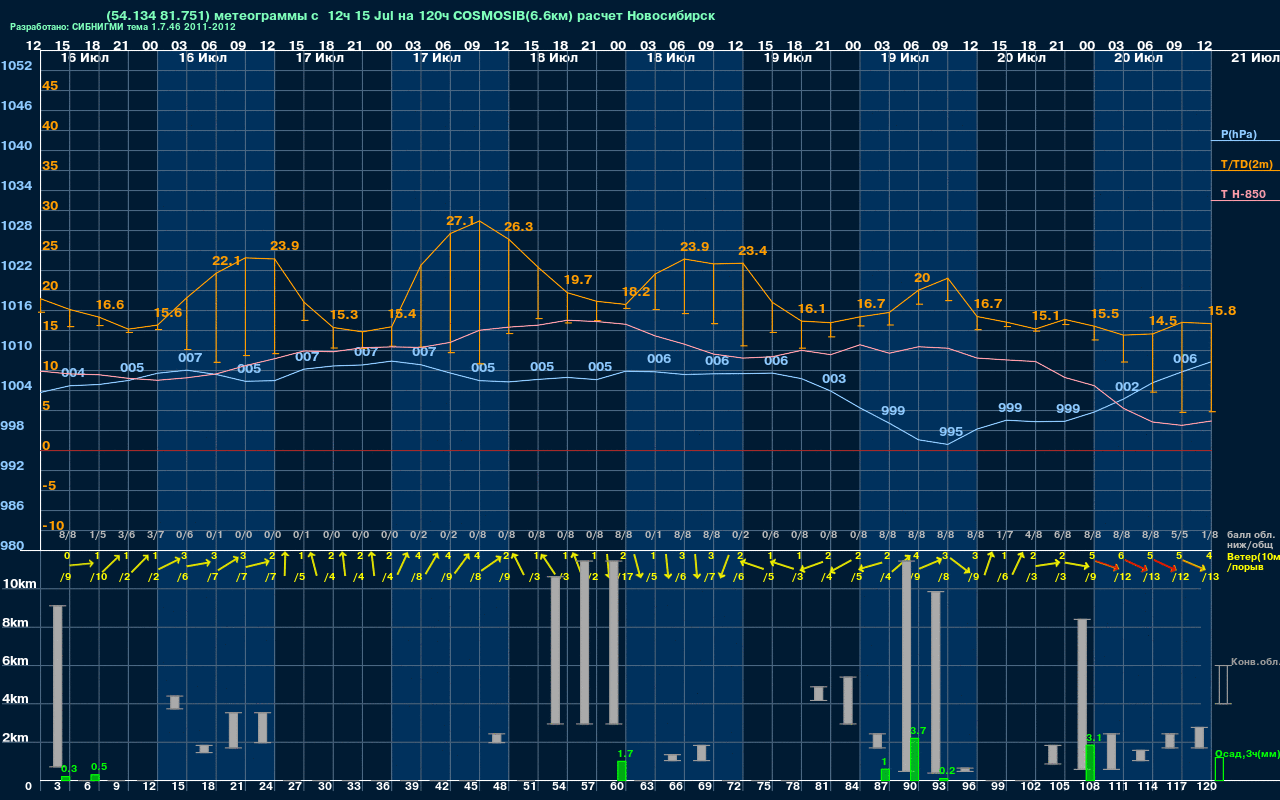Click the 1052 pressure axis label
The height and width of the screenshot is (800, 1280).
pos(17,66)
